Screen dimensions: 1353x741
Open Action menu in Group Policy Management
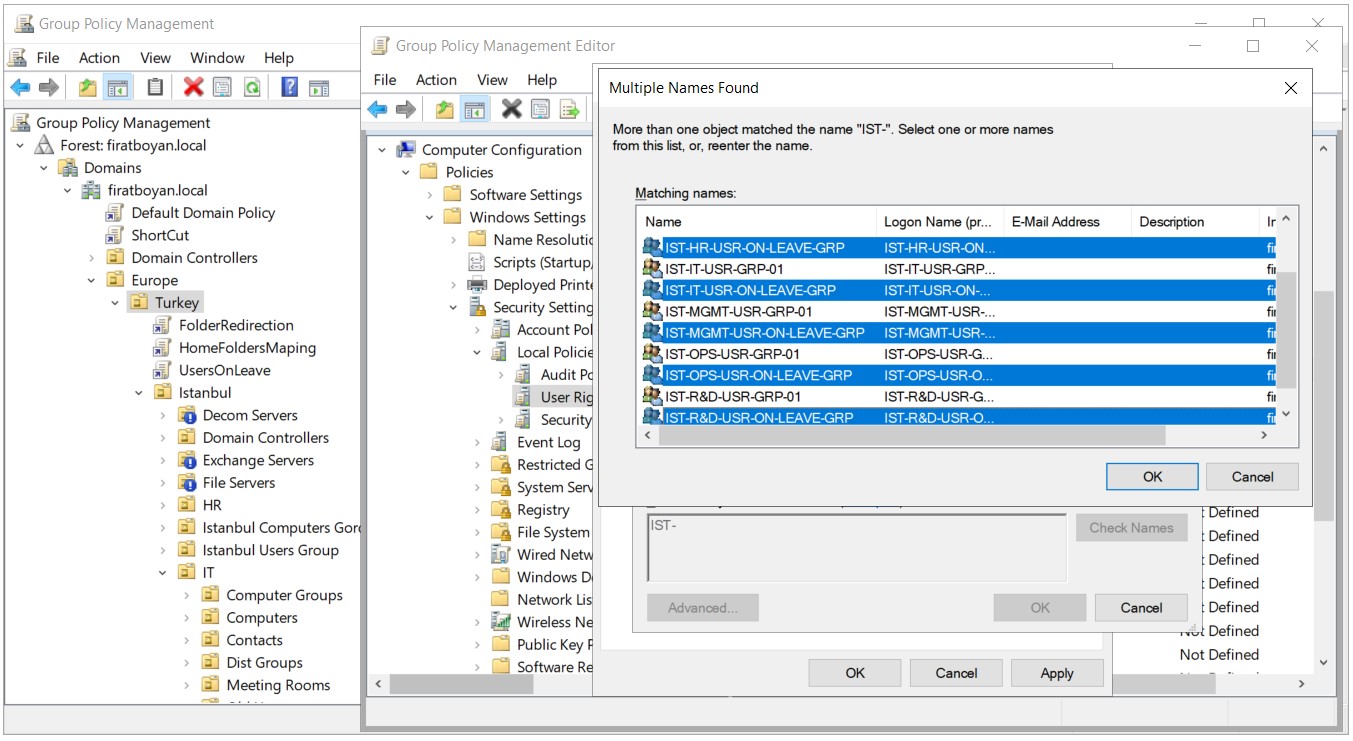coord(99,58)
